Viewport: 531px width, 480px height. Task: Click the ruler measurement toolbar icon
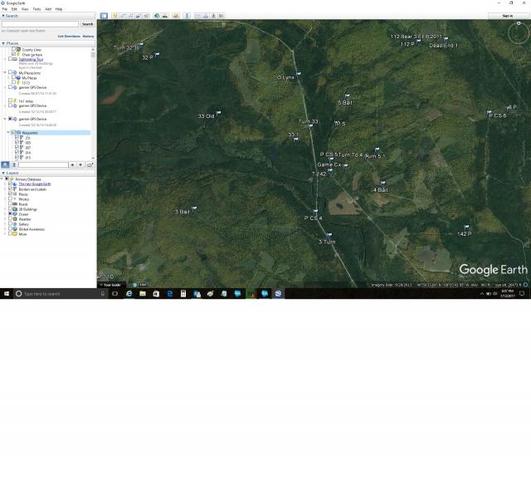187,16
